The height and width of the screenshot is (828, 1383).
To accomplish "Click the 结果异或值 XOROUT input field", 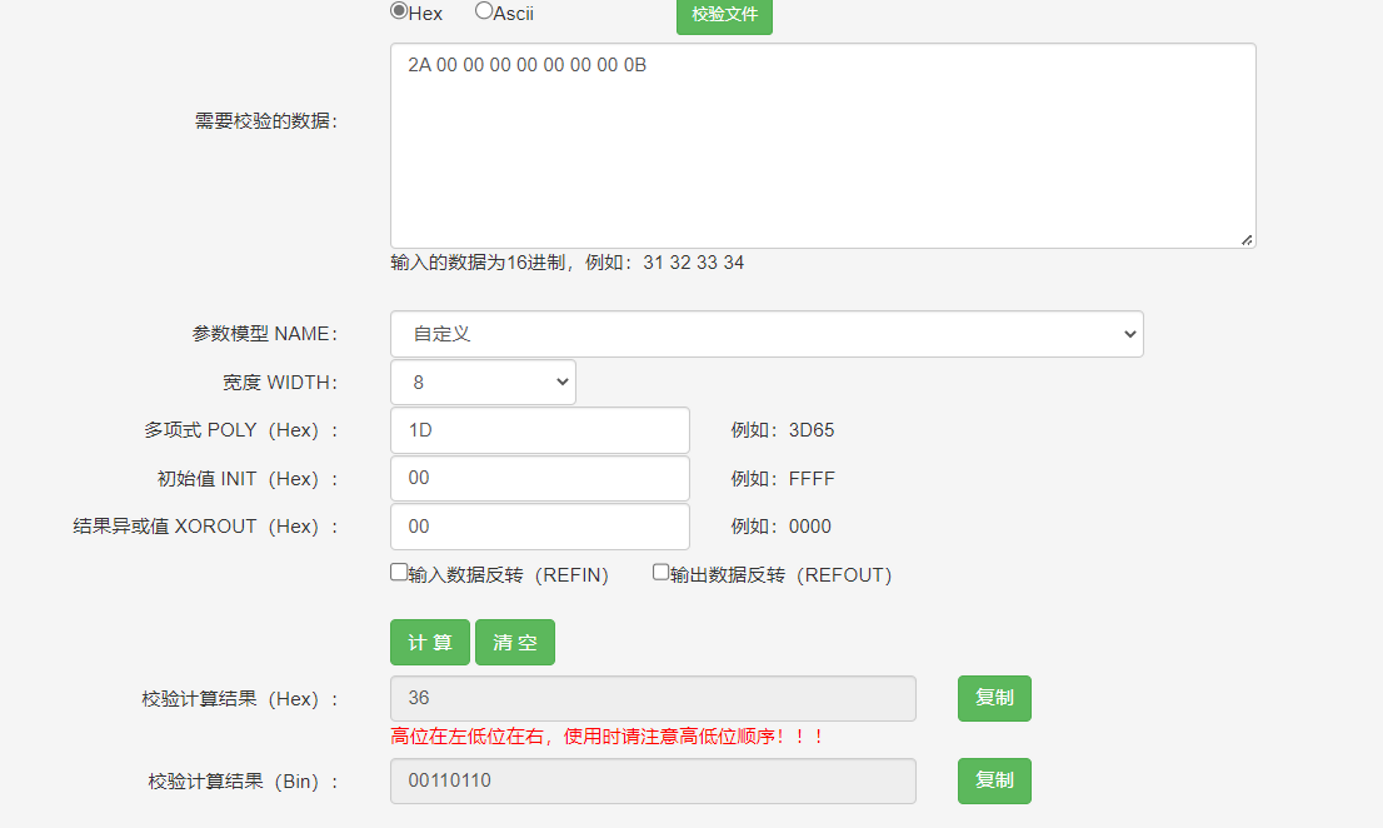I will click(x=539, y=526).
